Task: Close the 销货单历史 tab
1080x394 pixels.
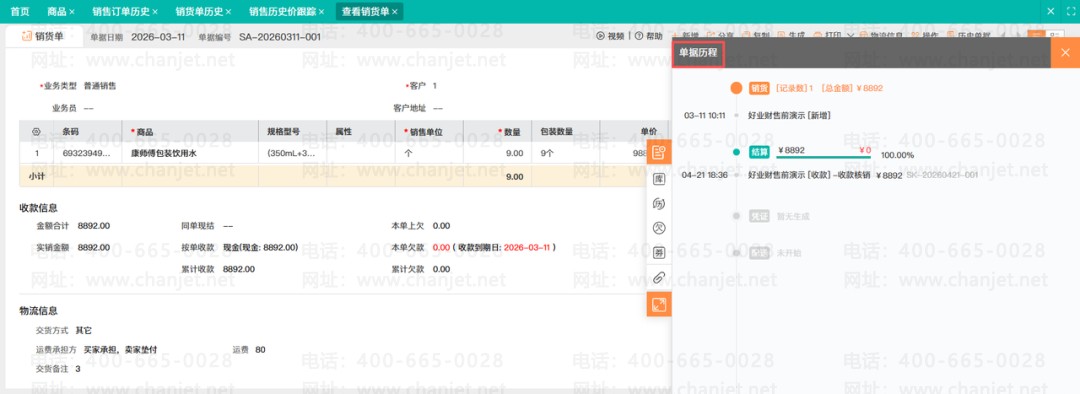Action: [228, 12]
